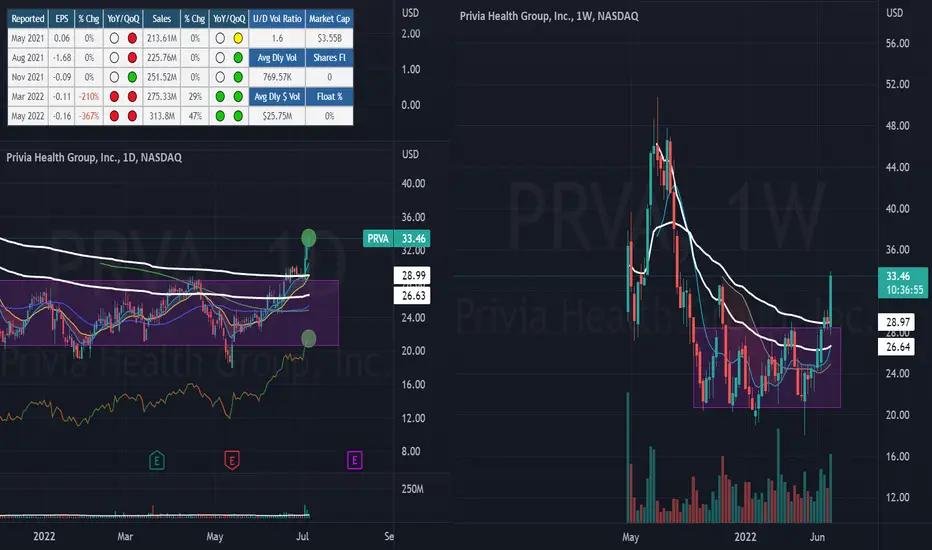This screenshot has height=550, width=932.
Task: Select the Mar 2022 reported date cell
Action: [28, 96]
